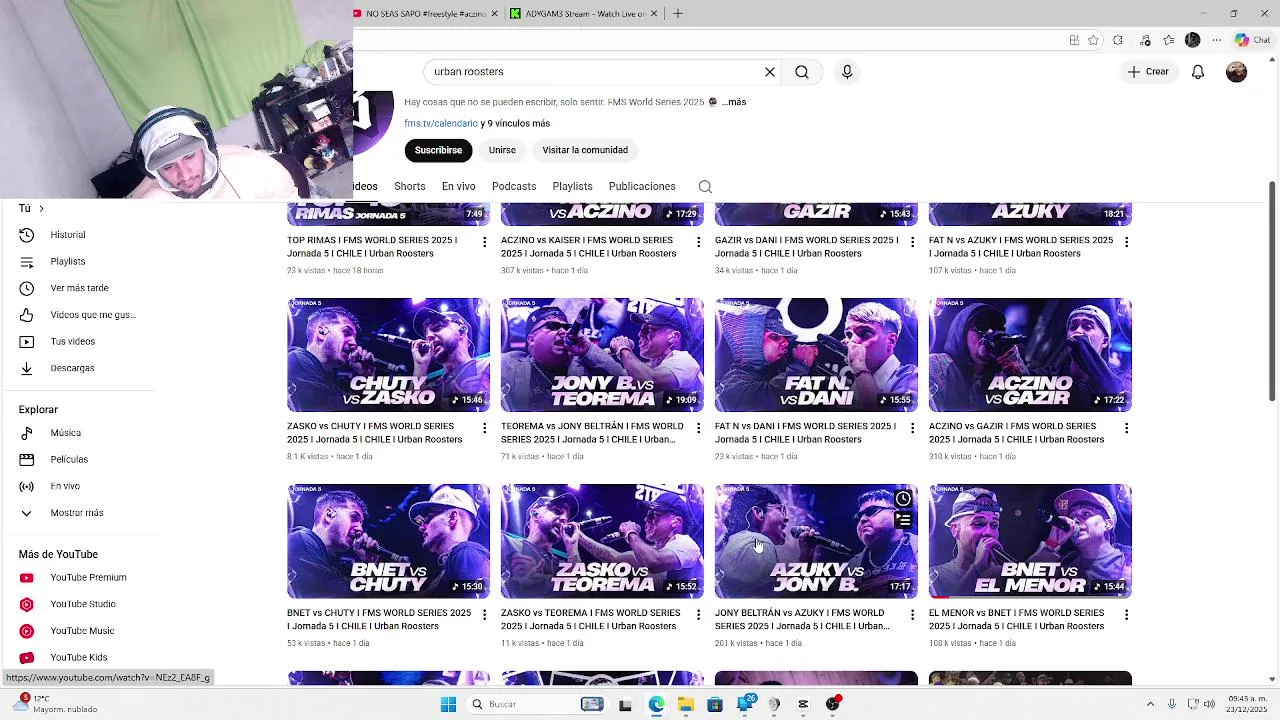Add AZUKY vs JONY B. to queue
1280x720 pixels.
(903, 520)
